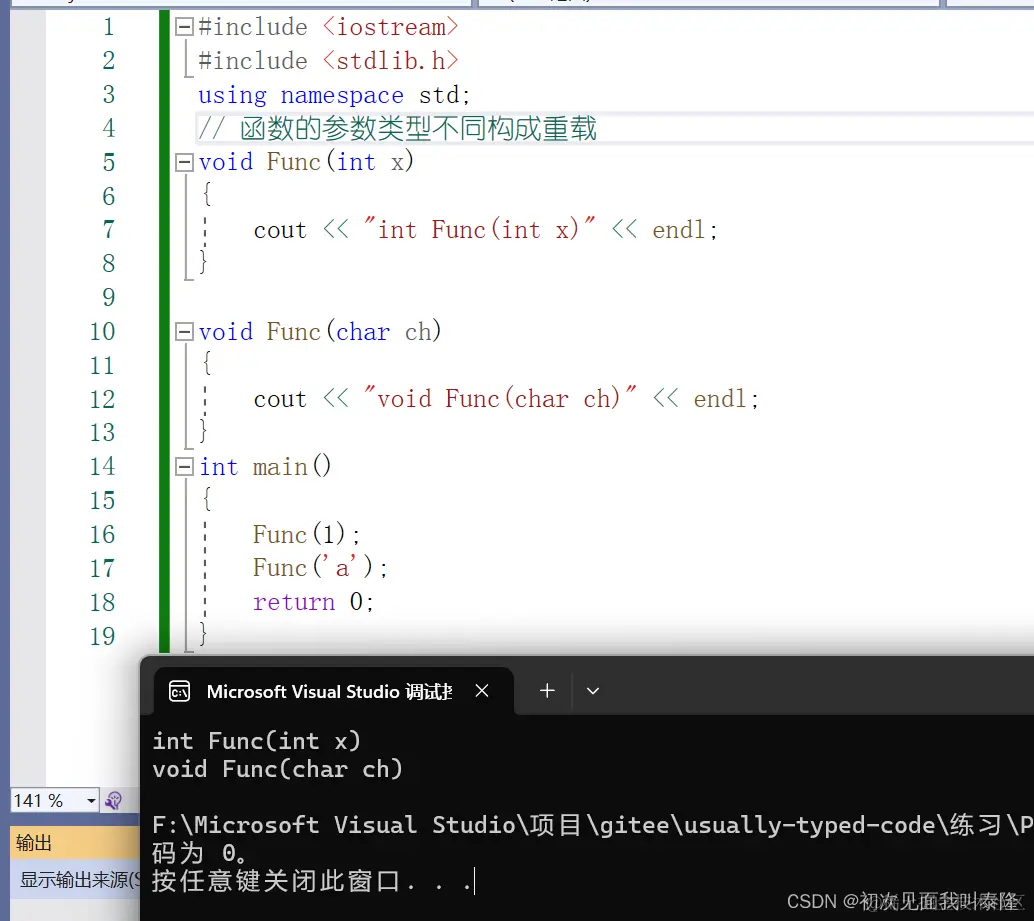Image resolution: width=1034 pixels, height=921 pixels.
Task: Click line number 9 in the gutter
Action: pyautogui.click(x=109, y=297)
